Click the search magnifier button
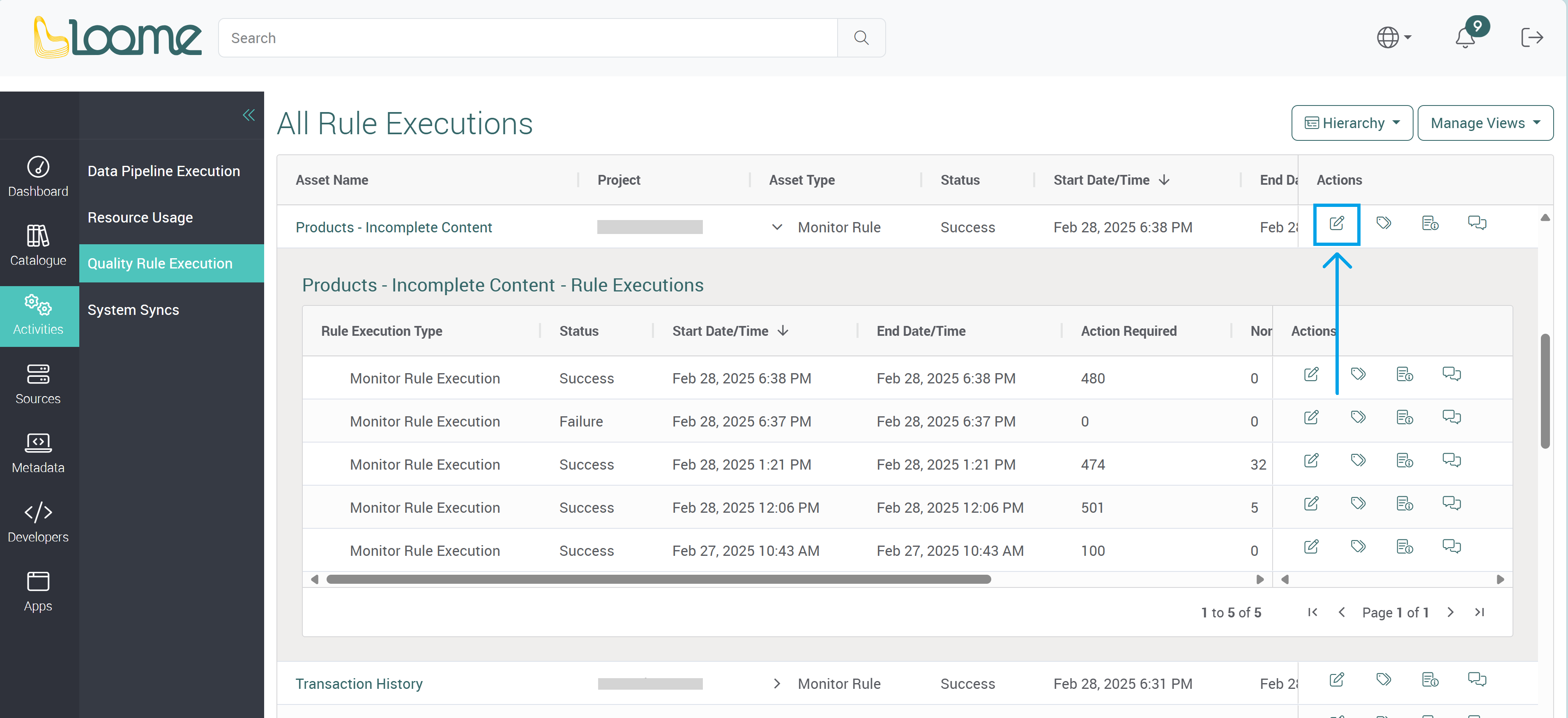 (x=861, y=38)
